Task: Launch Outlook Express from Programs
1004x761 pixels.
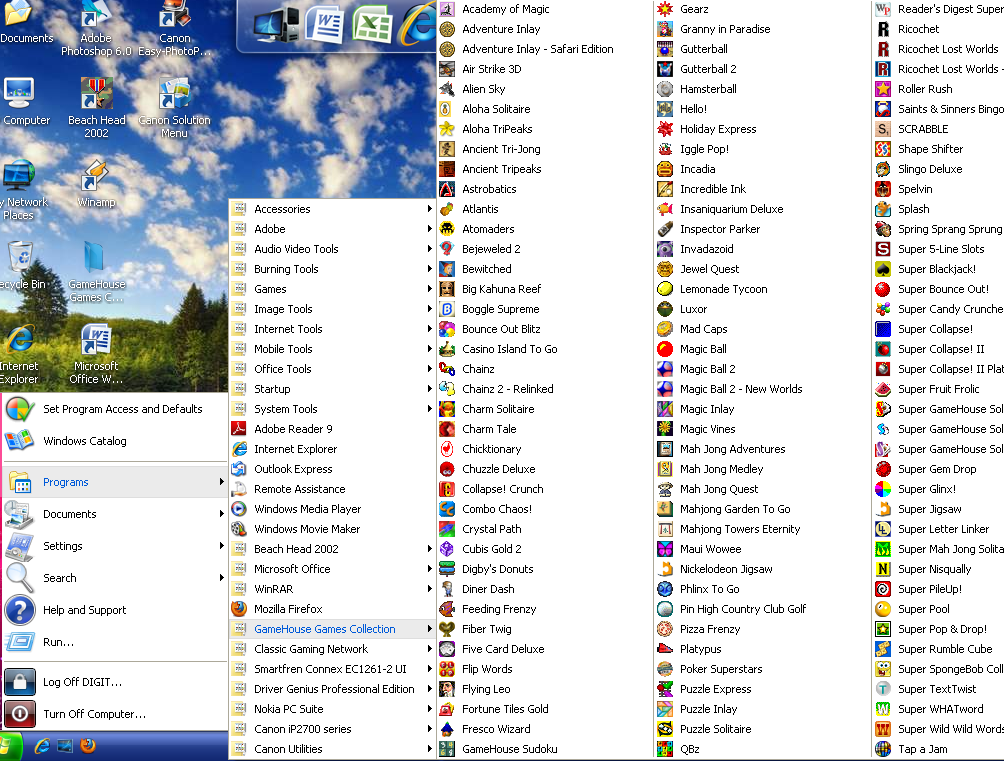Action: click(332, 469)
